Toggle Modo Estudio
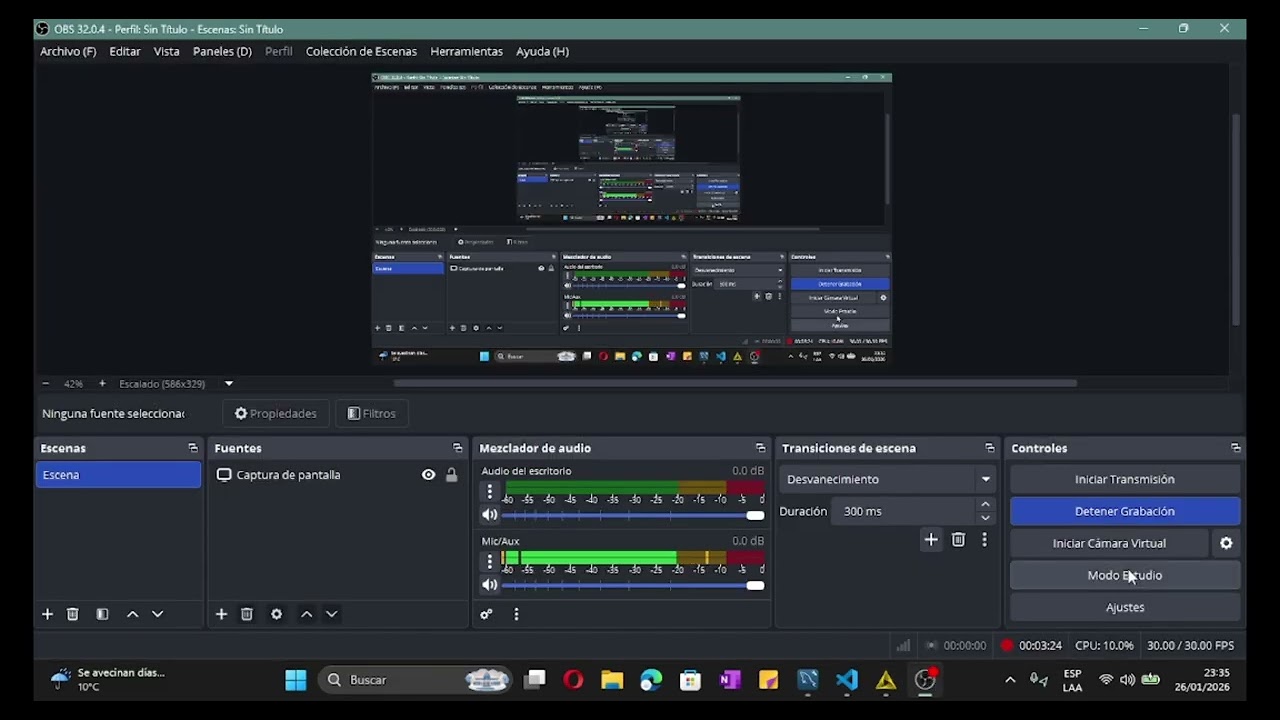 (x=1125, y=575)
